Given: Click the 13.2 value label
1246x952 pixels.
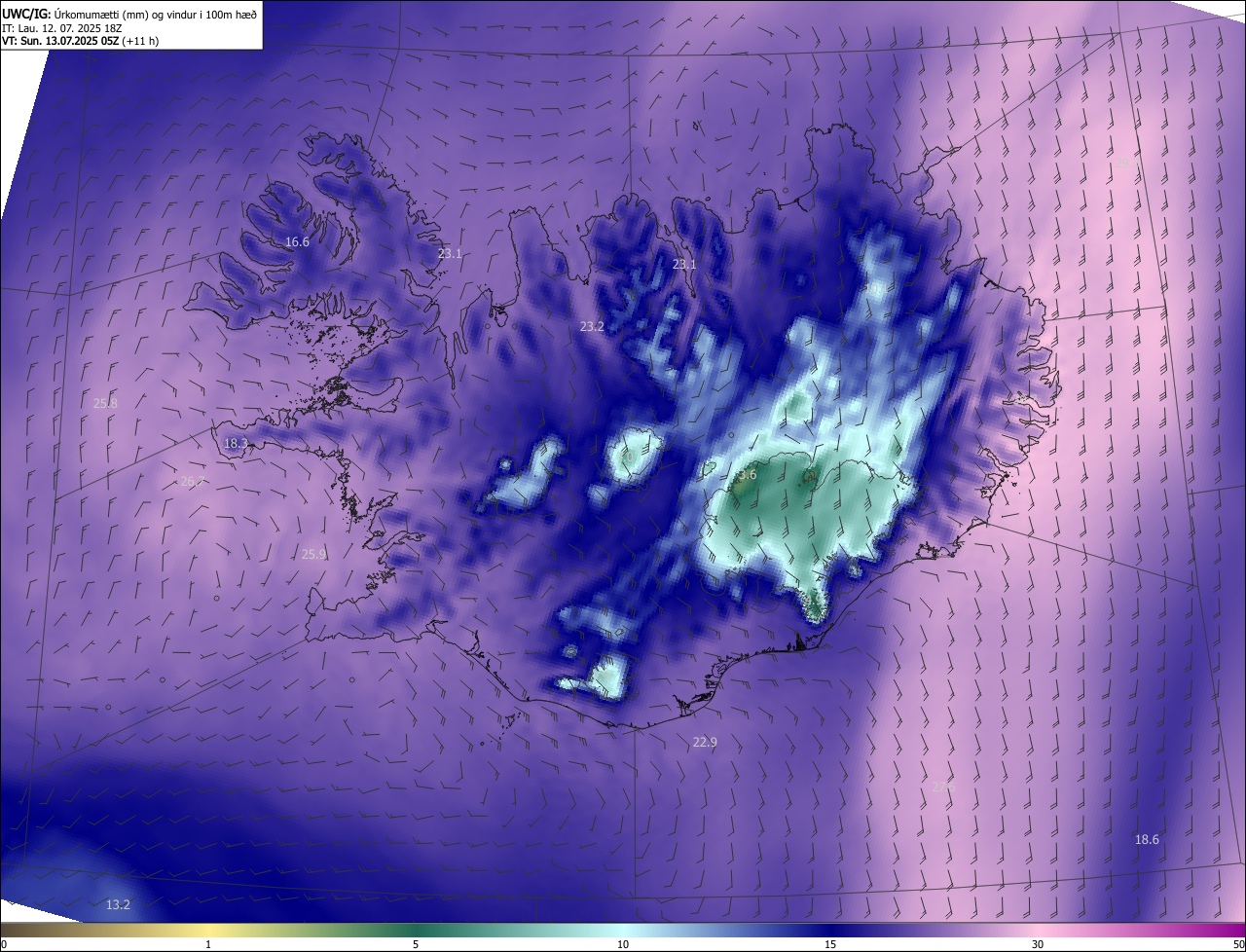Looking at the screenshot, I should point(118,905).
